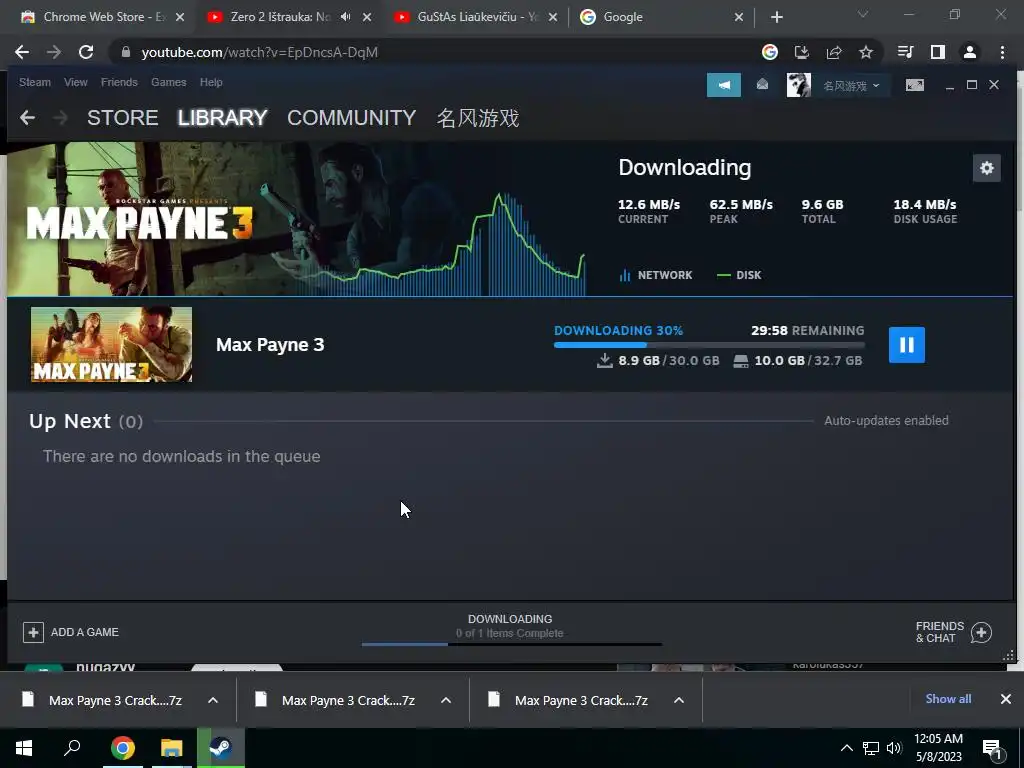Screen dimensions: 1024x768
Task: Switch to Zero 2 Ištrauka YouTube tab
Action: (281, 17)
